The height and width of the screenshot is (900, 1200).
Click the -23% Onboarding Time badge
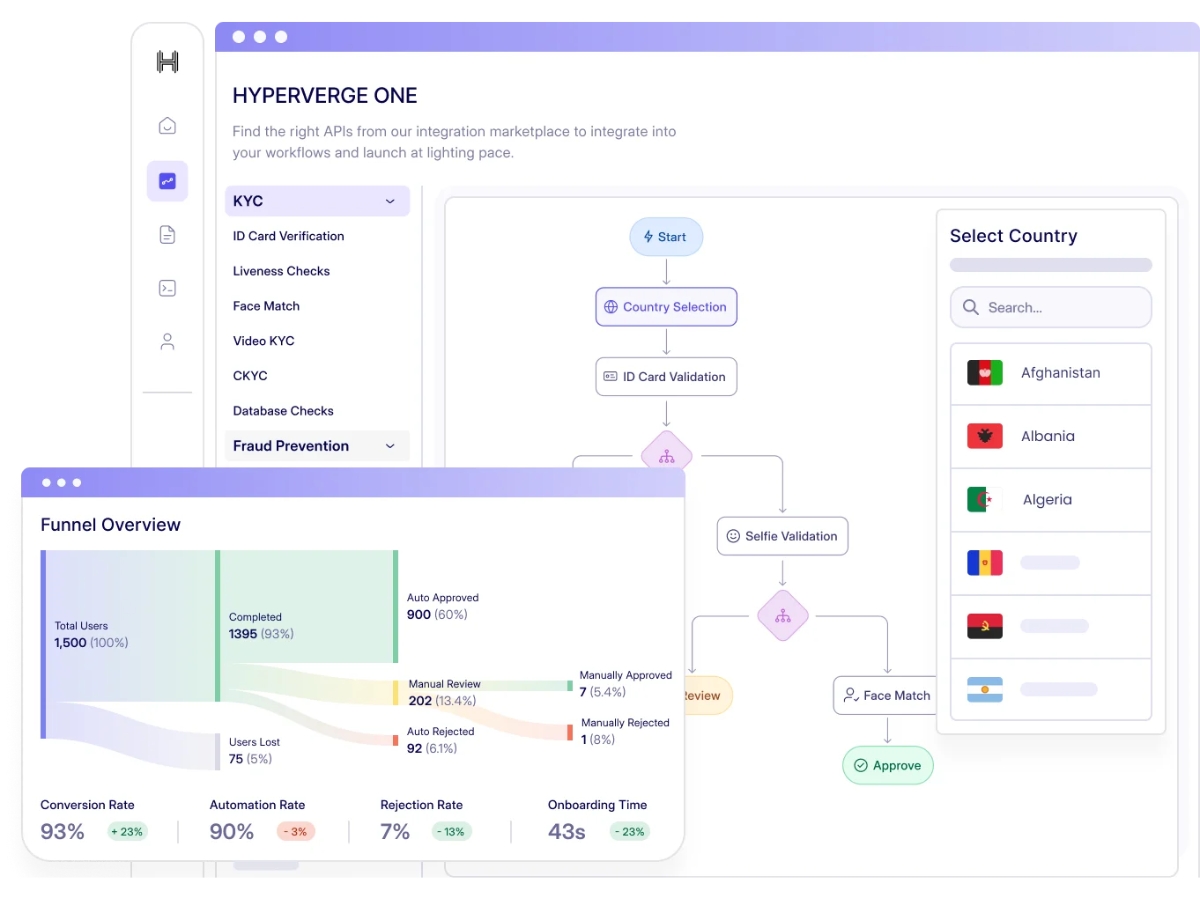tap(630, 831)
